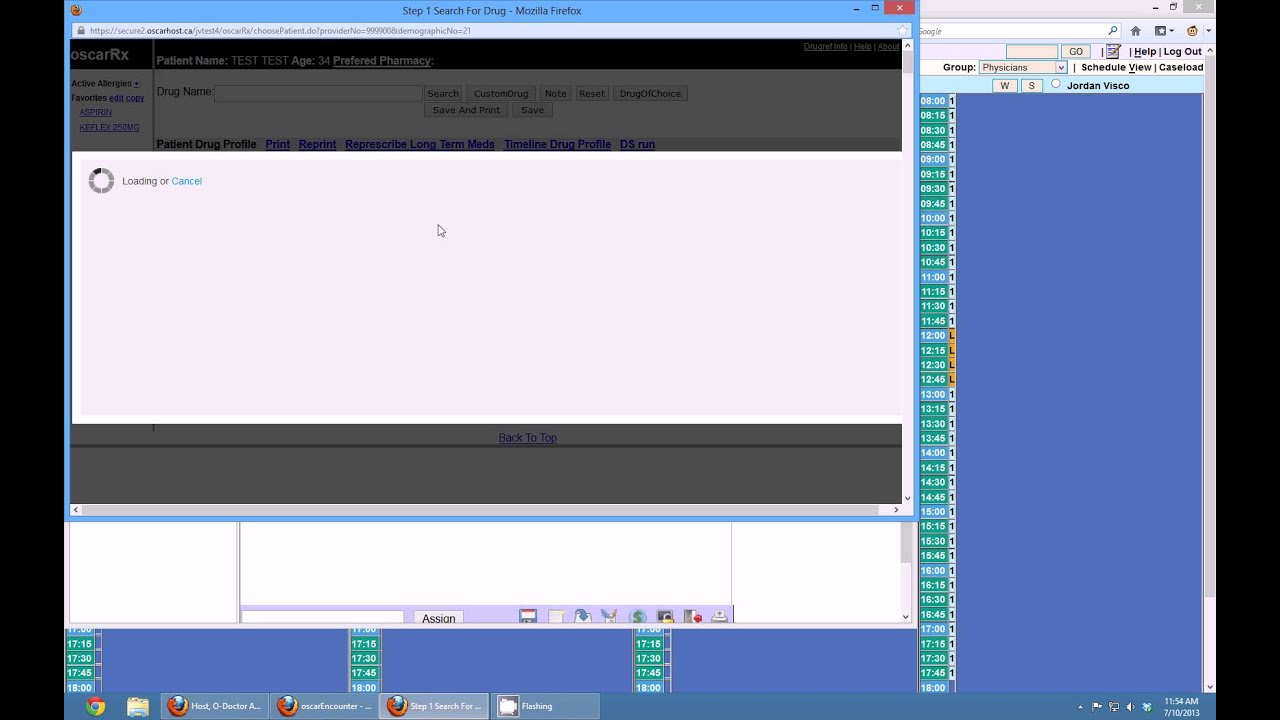Open the Reprint link in drug profile
This screenshot has width=1280, height=720.
coord(317,144)
